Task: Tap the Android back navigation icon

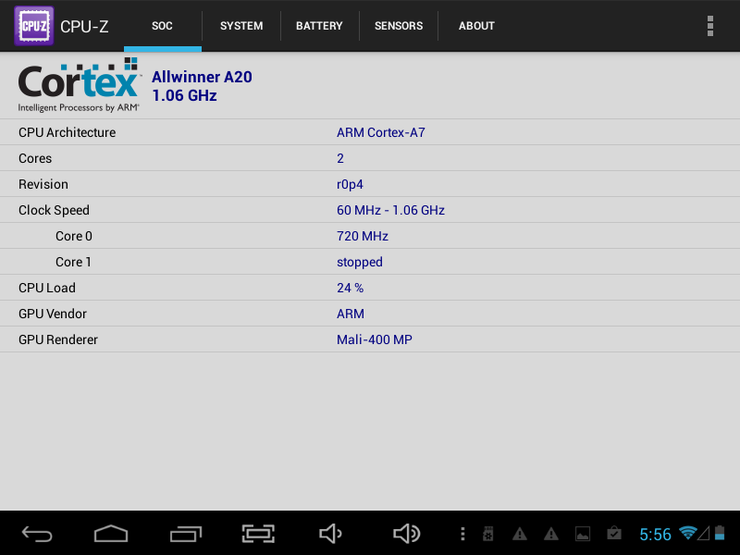Action: [37, 534]
